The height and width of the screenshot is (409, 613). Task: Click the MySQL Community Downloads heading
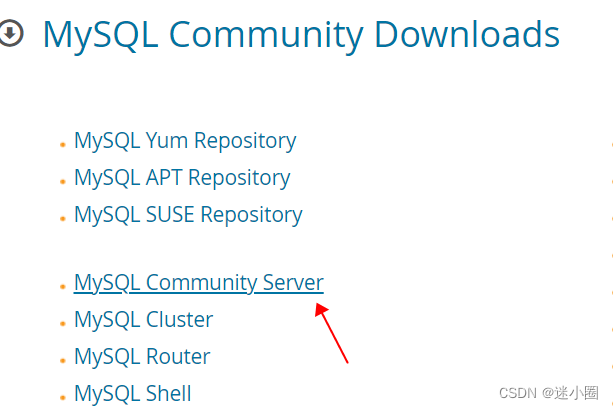pyautogui.click(x=301, y=35)
